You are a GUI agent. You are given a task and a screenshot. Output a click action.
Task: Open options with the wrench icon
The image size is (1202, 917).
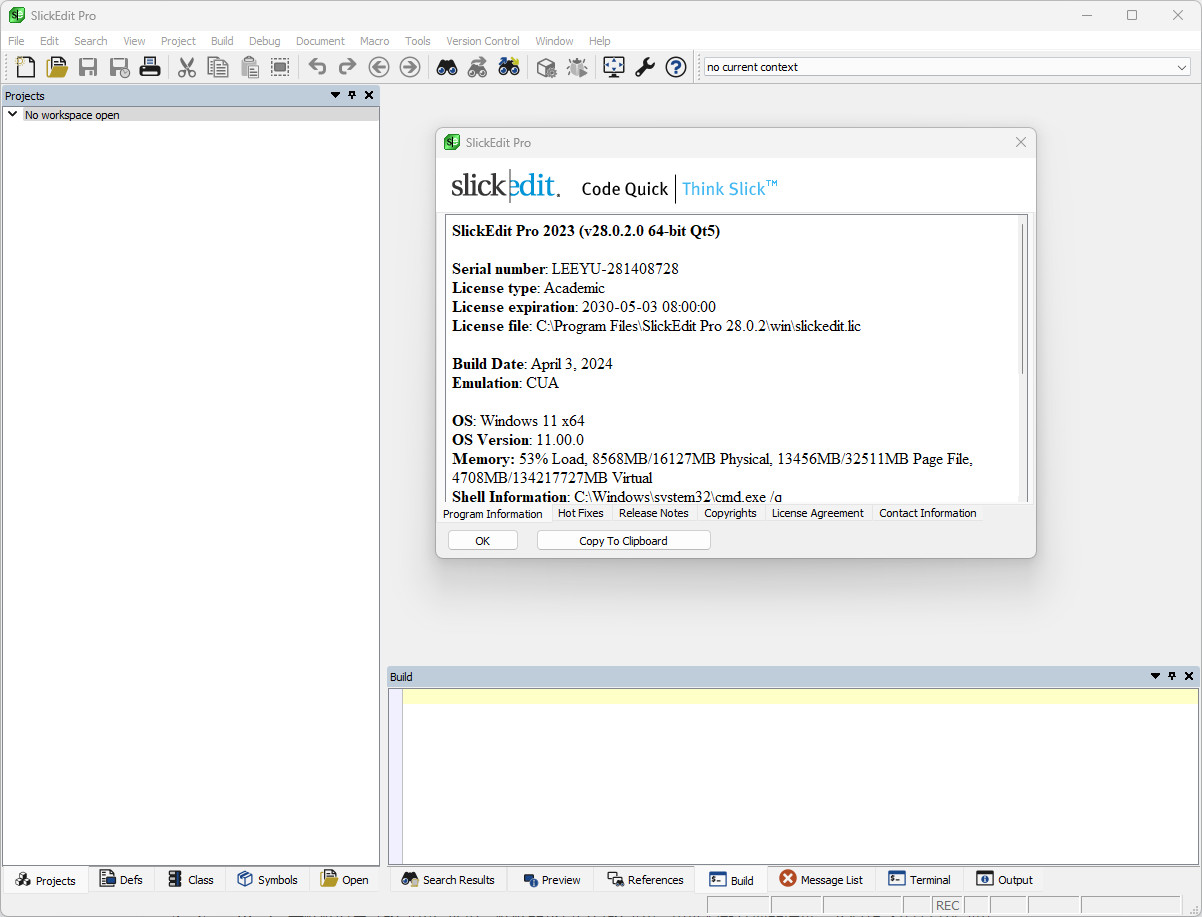coord(645,67)
